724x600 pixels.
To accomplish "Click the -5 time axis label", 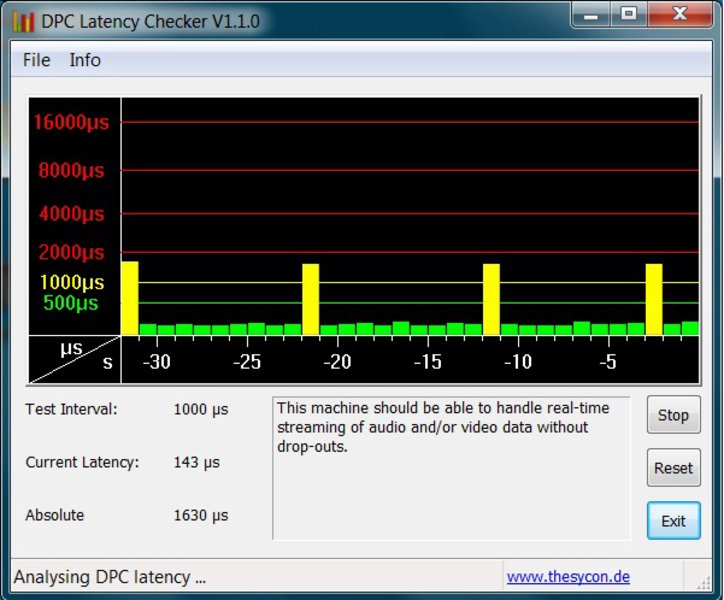I will click(x=608, y=362).
